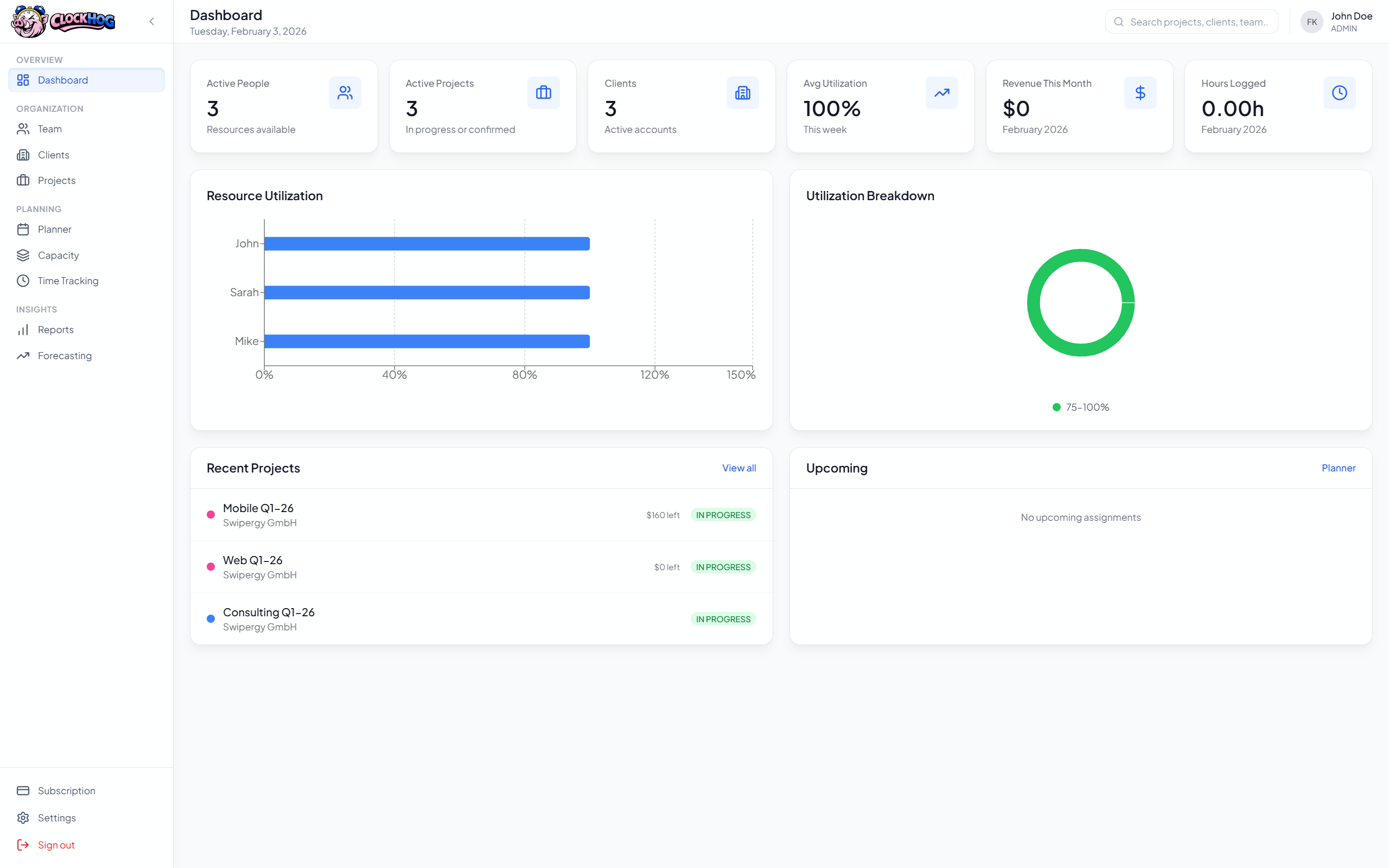Select the Clients icon in the sidebar

(x=23, y=155)
